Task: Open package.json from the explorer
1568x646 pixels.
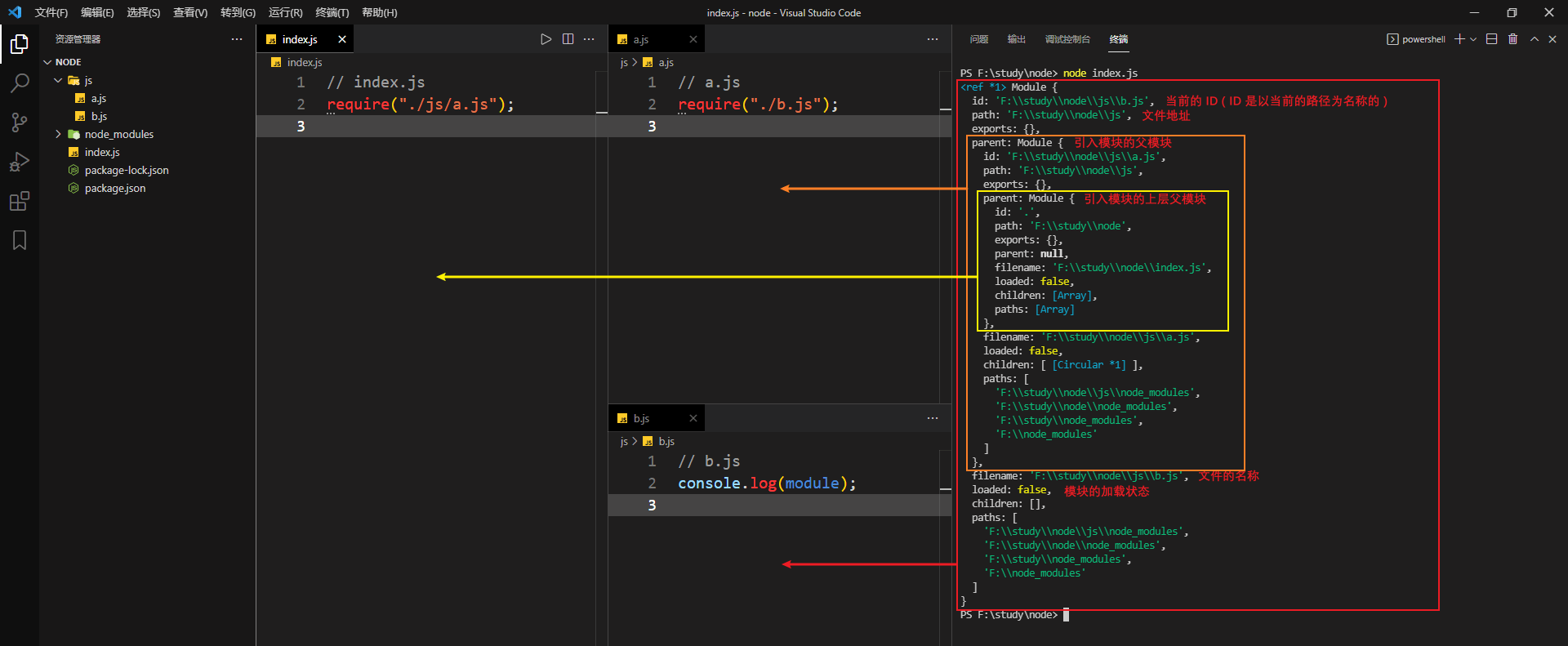Action: tap(115, 189)
